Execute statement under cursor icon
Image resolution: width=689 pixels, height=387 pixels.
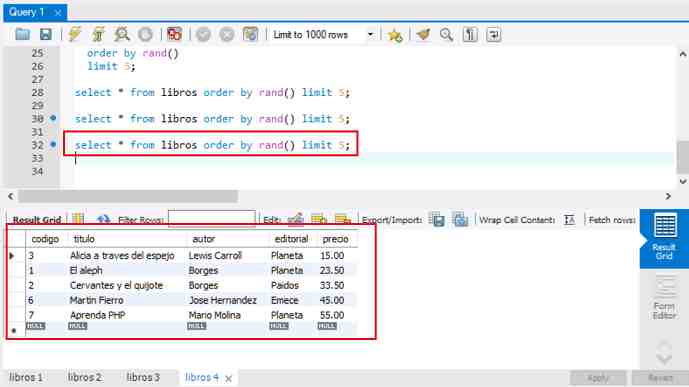tap(98, 34)
